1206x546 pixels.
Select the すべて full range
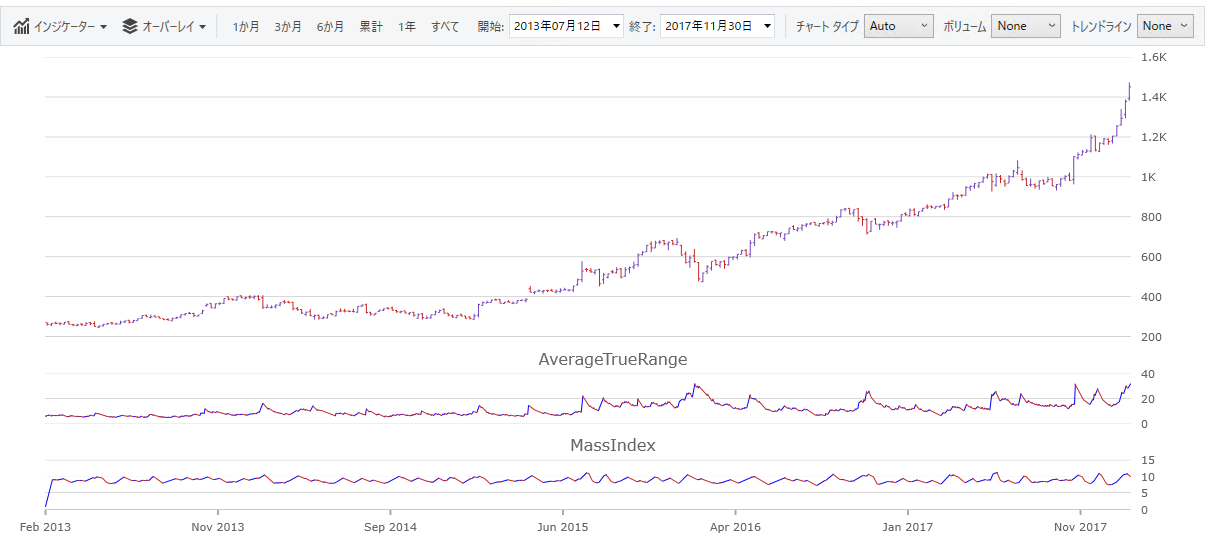pos(445,26)
